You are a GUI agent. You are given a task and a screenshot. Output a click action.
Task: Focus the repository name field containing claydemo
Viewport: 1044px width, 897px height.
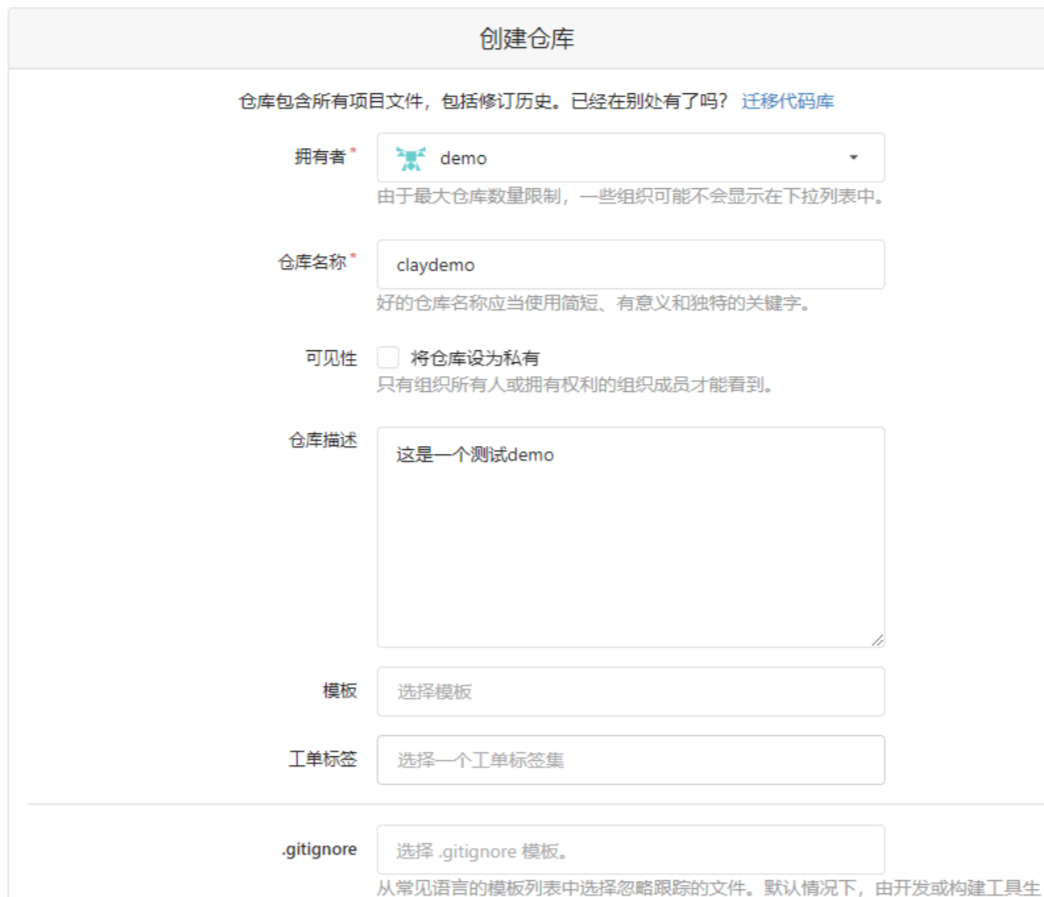(630, 265)
